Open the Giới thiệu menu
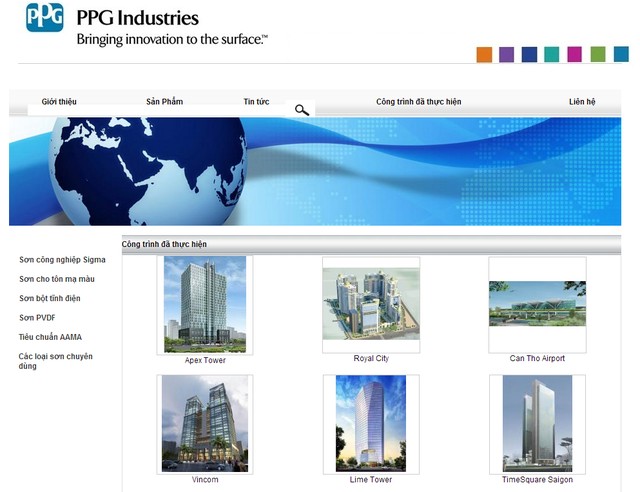Screen dimensions: 640x492 (x=59, y=101)
